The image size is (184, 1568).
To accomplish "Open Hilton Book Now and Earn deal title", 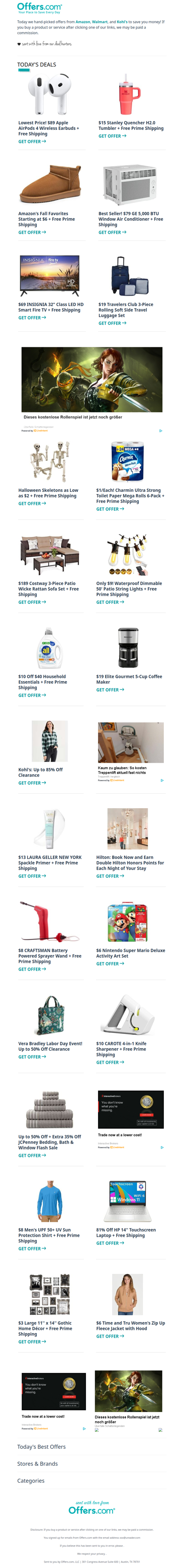I will pyautogui.click(x=130, y=863).
